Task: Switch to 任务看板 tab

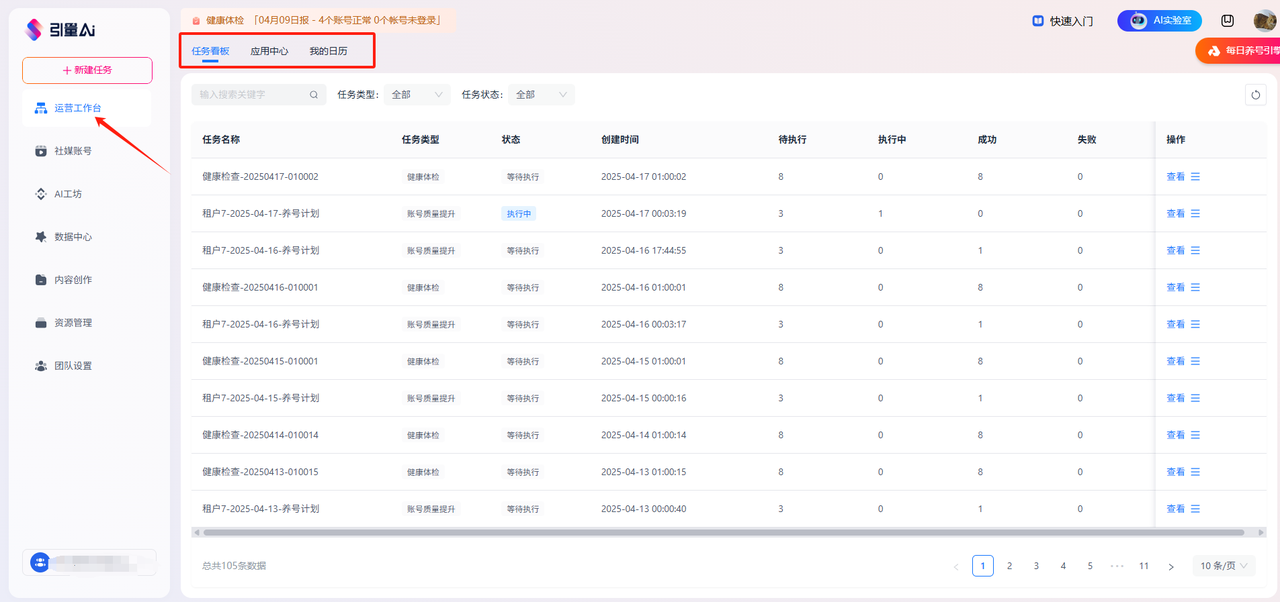Action: coord(210,51)
